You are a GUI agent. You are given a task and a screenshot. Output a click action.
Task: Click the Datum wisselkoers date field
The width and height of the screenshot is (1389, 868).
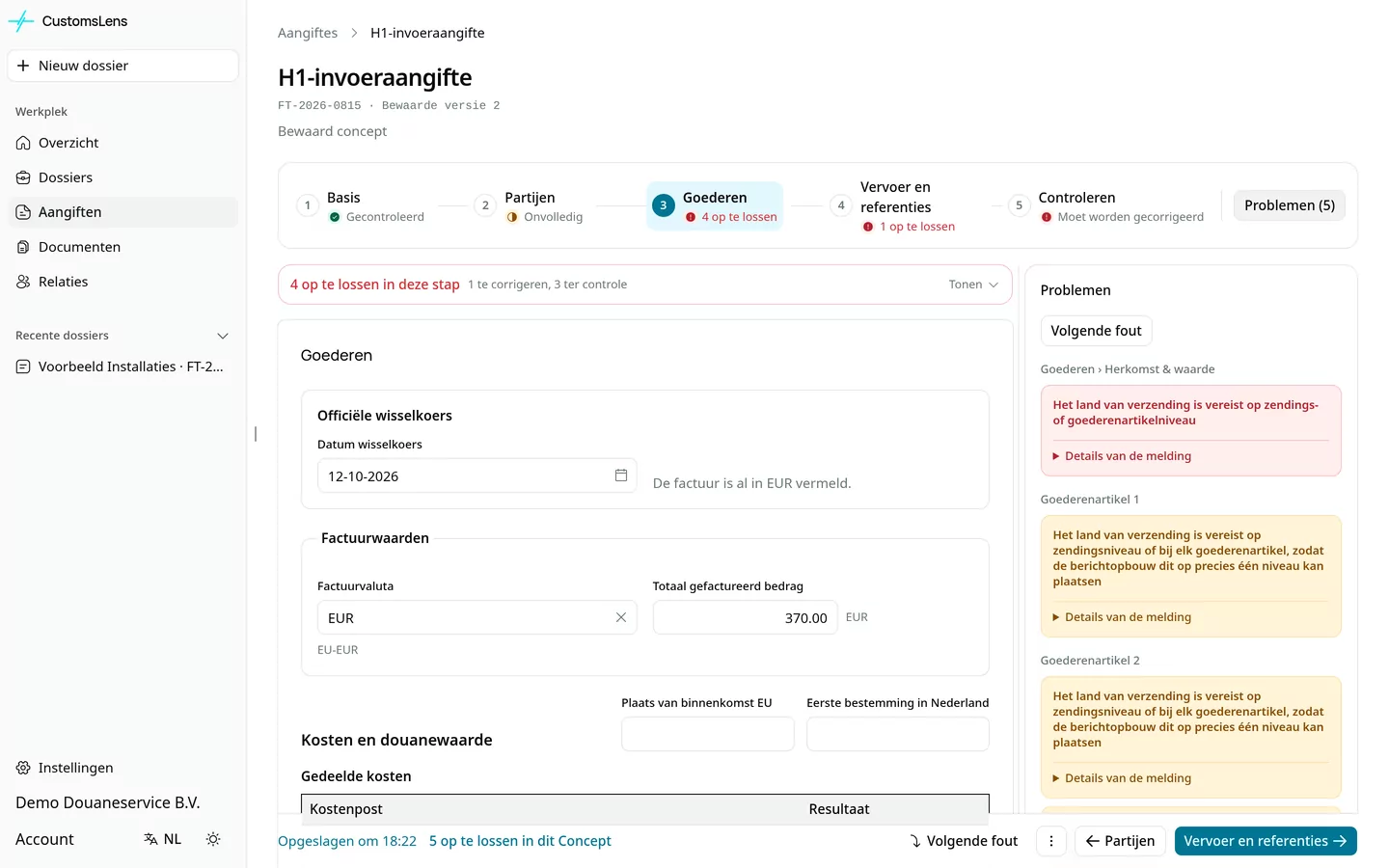[x=477, y=475]
